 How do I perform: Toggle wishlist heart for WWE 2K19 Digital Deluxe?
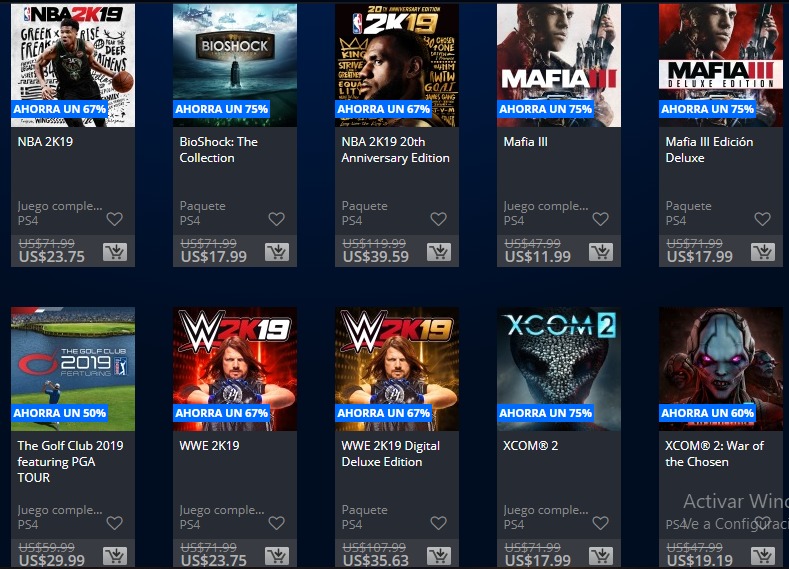(x=439, y=523)
